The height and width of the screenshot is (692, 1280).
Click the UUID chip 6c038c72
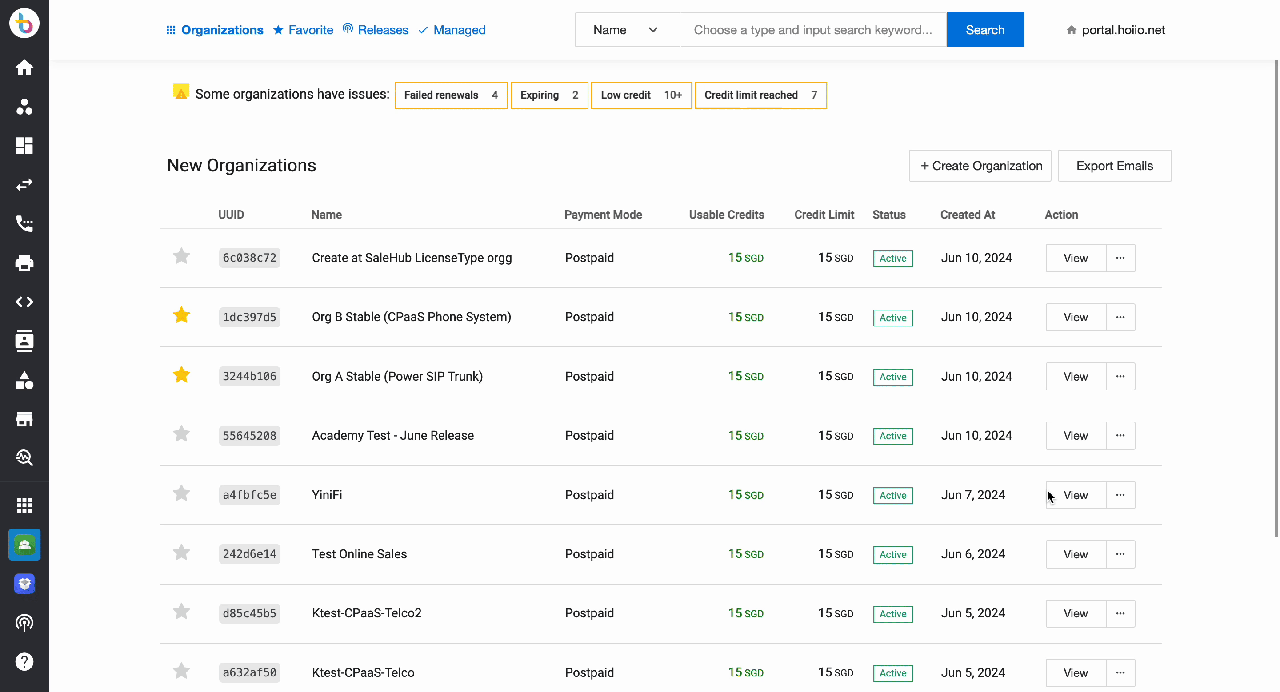(250, 258)
